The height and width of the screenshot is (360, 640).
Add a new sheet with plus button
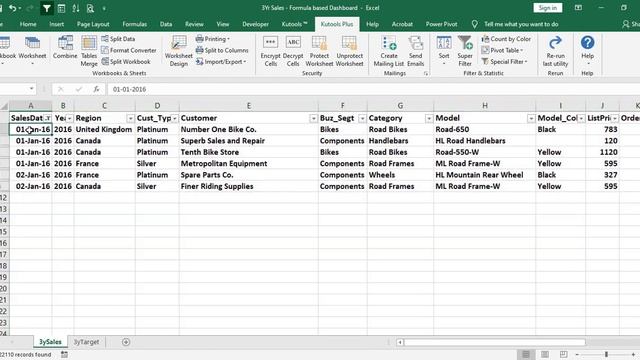(x=126, y=342)
